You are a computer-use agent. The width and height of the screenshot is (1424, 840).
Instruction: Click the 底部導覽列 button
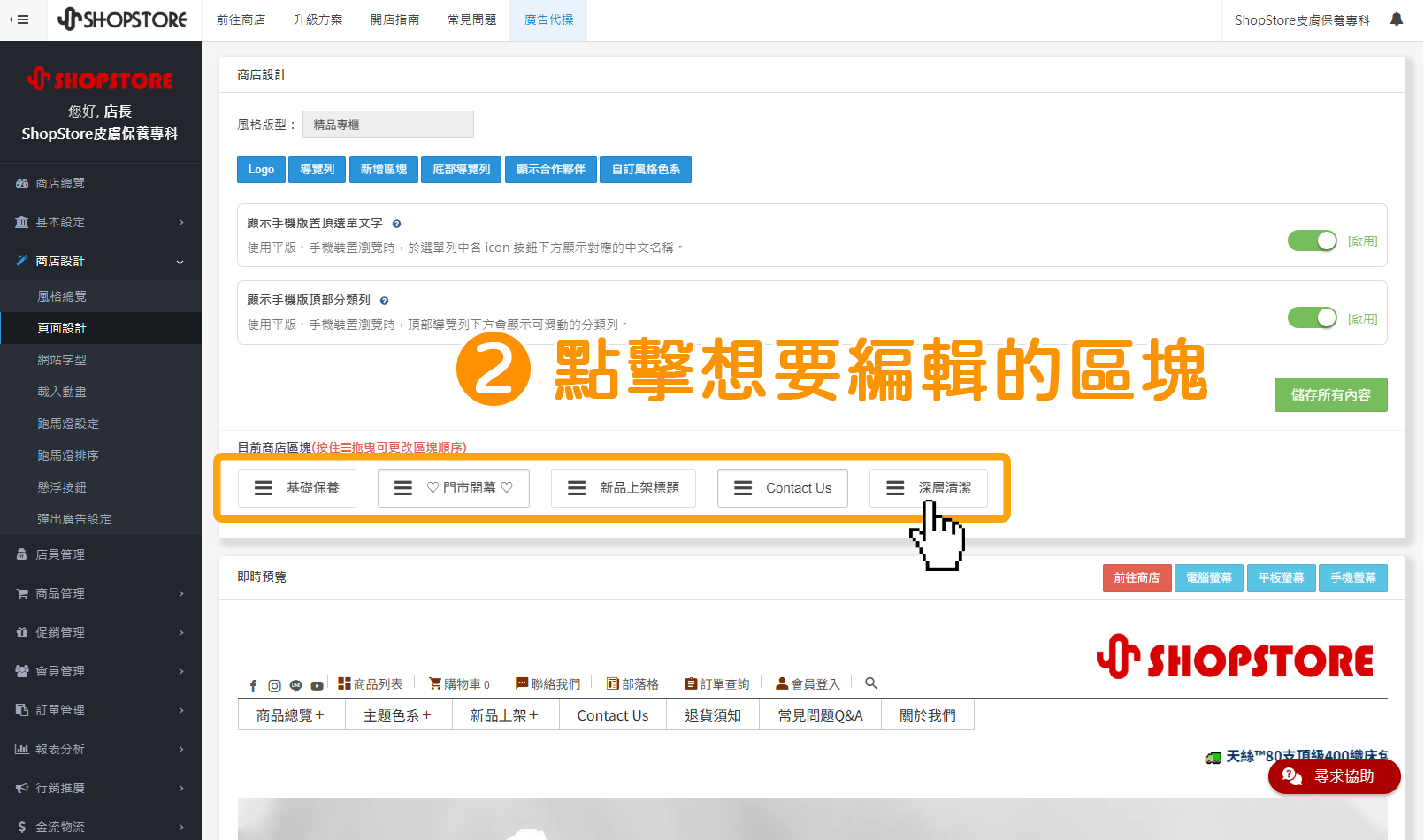(x=462, y=169)
